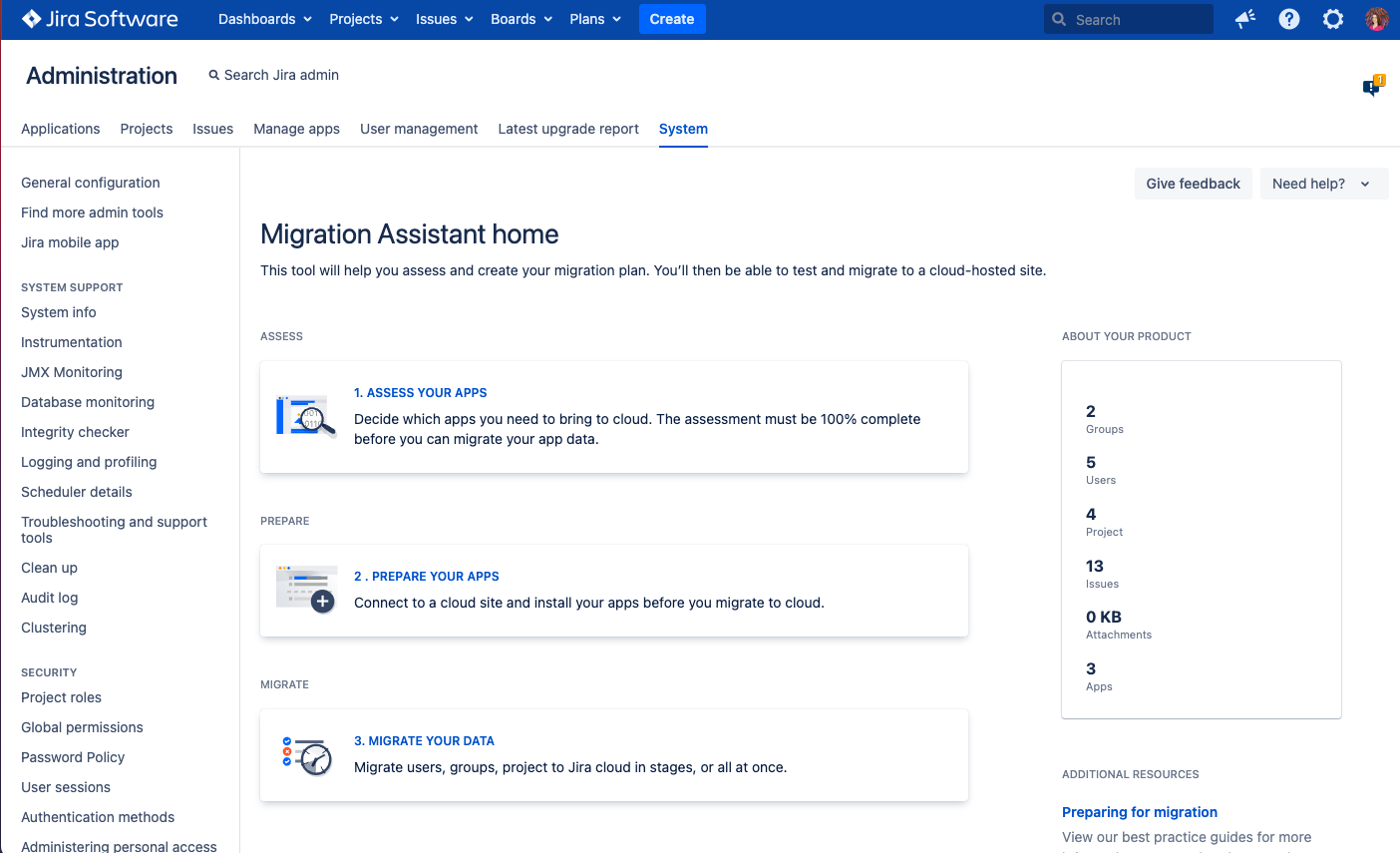
Task: Open Integrity checker
Action: coord(75,432)
